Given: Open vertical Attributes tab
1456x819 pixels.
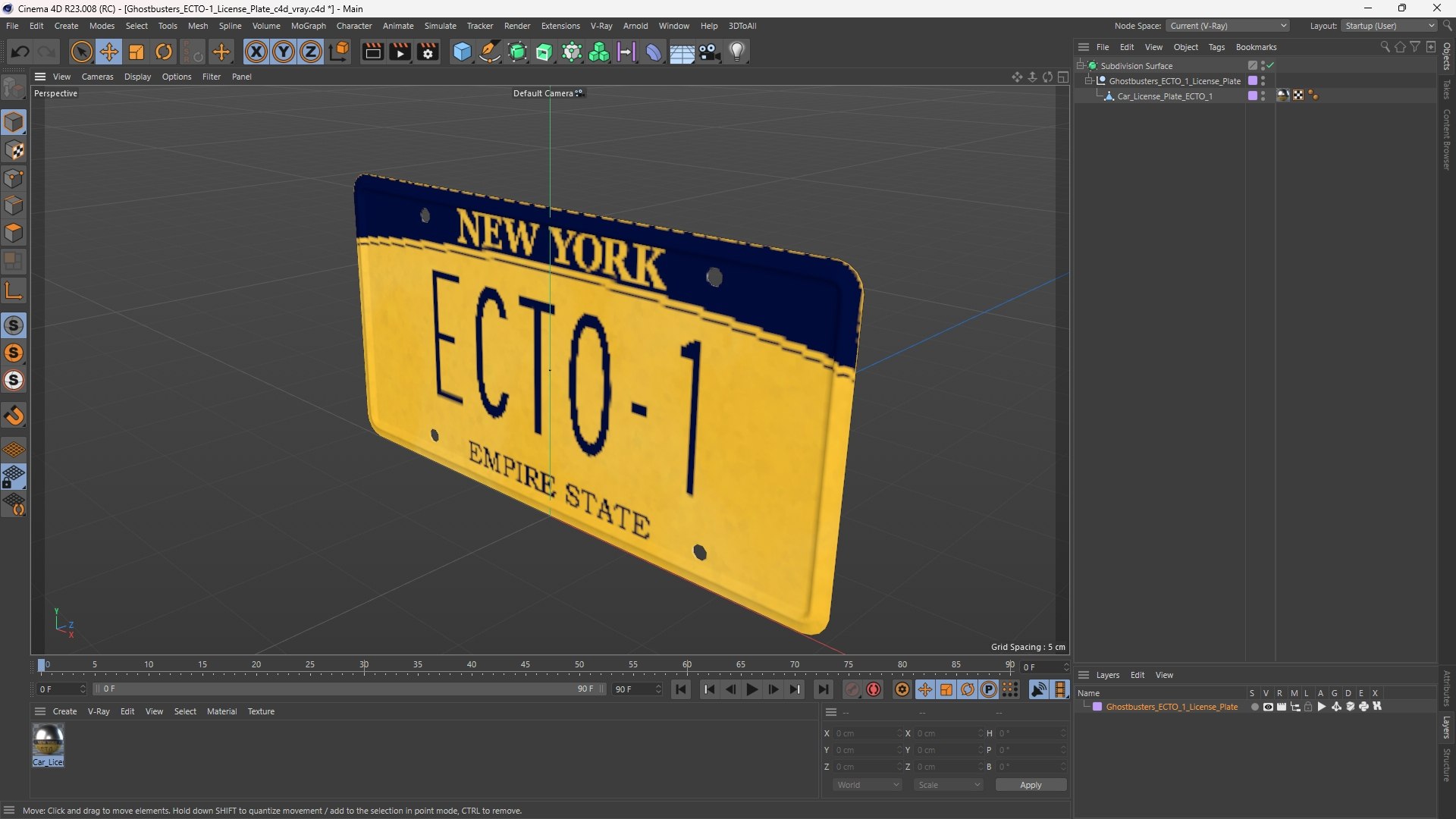Looking at the screenshot, I should (1446, 688).
